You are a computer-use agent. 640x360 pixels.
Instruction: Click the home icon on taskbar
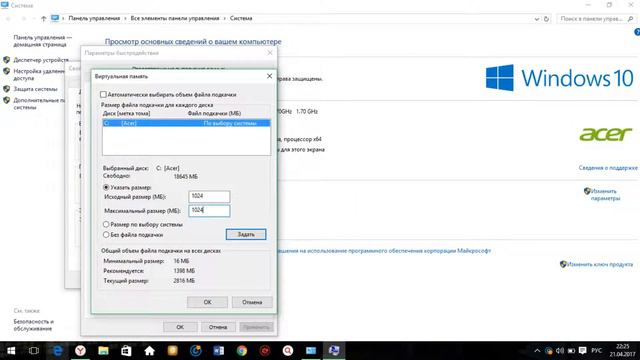[x=149, y=351]
